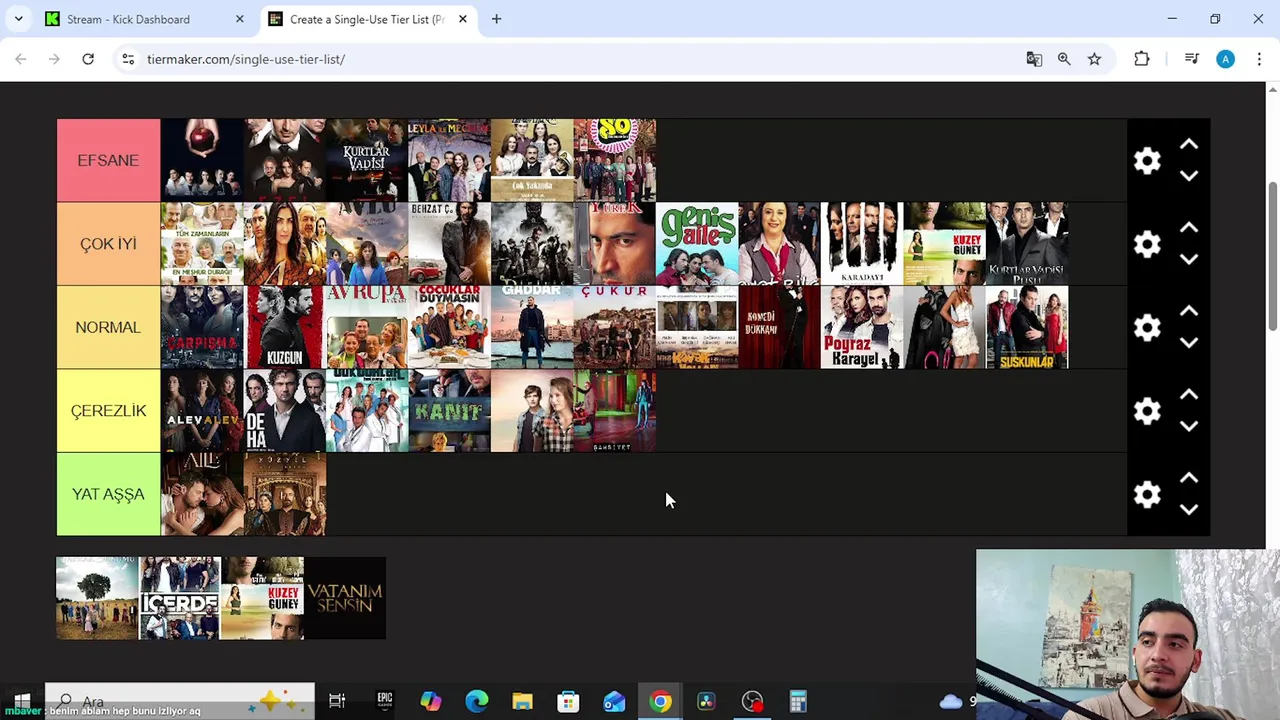Select the Çarpışma poster

pyautogui.click(x=202, y=327)
